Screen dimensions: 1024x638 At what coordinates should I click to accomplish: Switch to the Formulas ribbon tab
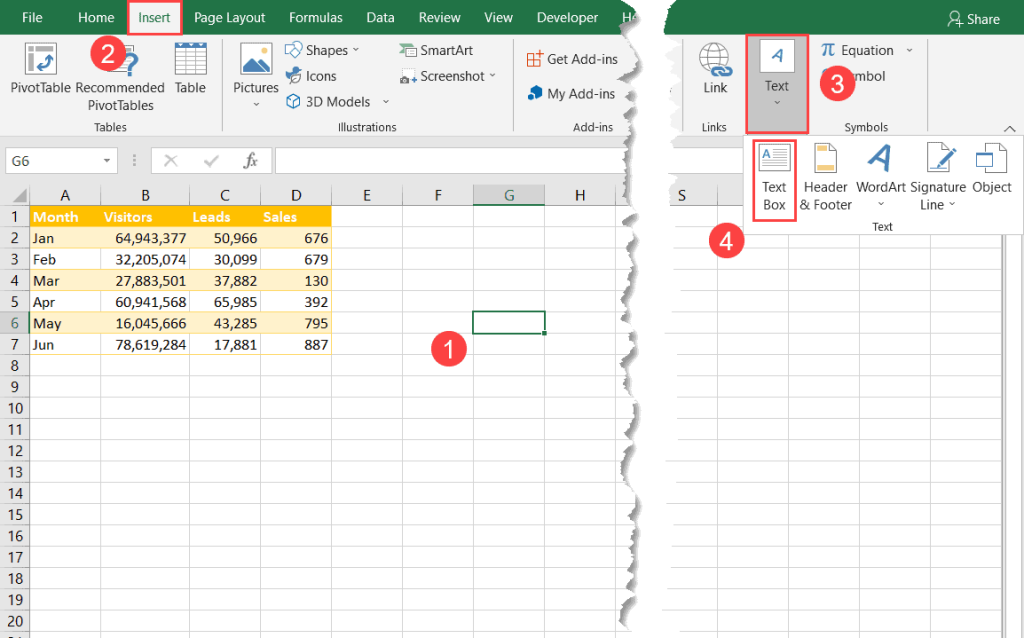[x=315, y=17]
